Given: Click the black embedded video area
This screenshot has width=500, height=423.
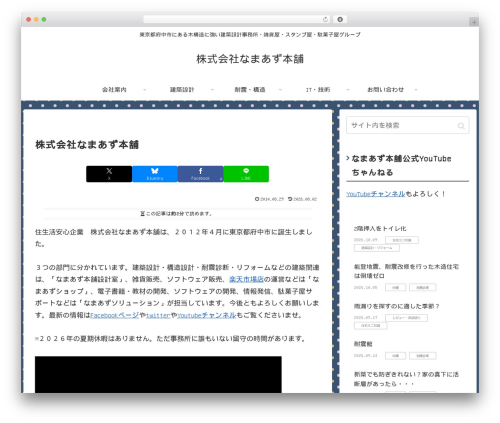Looking at the screenshot, I should click(x=158, y=374).
